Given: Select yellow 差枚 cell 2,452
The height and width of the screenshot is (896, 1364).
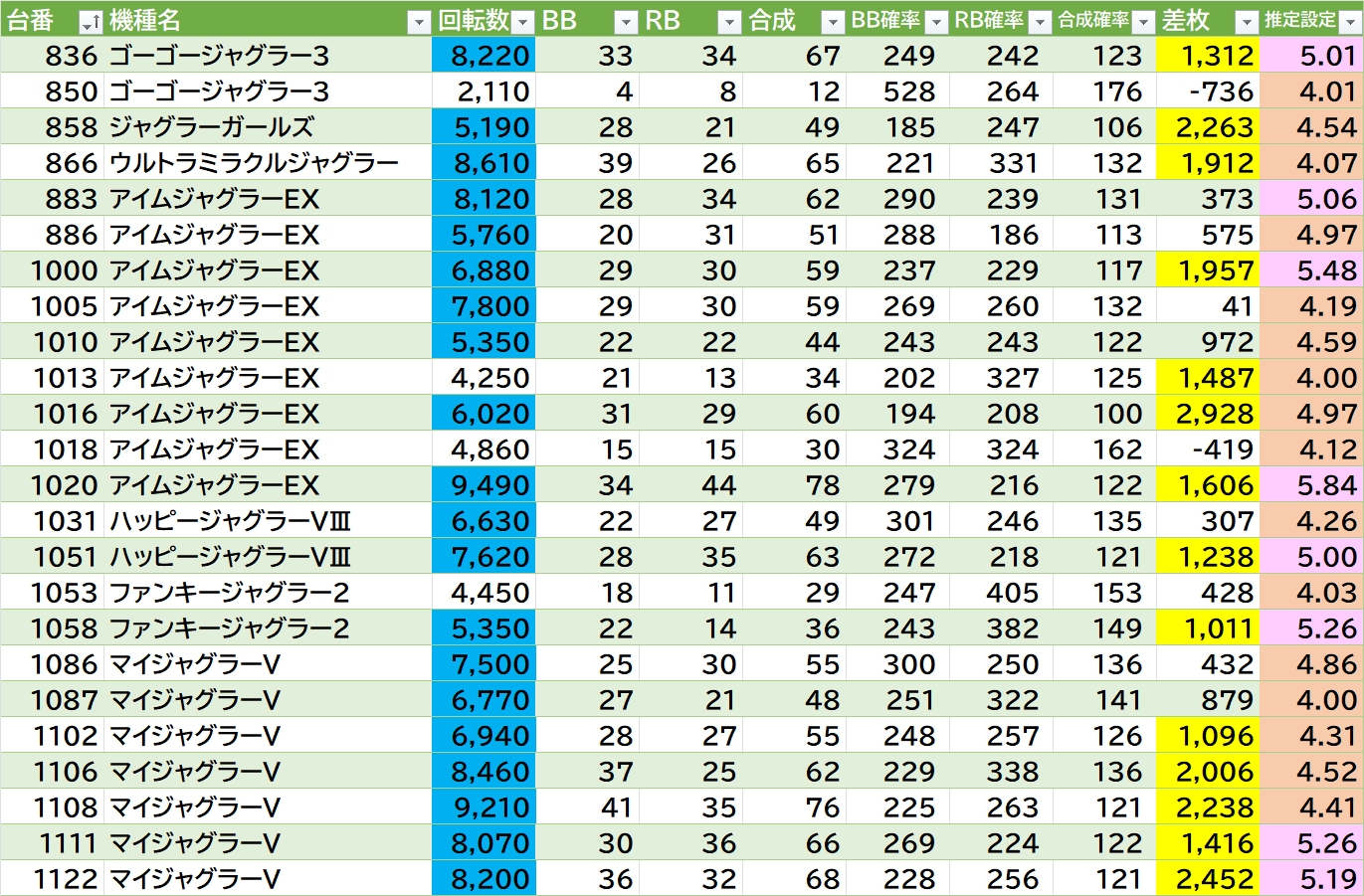Looking at the screenshot, I should (x=1208, y=879).
